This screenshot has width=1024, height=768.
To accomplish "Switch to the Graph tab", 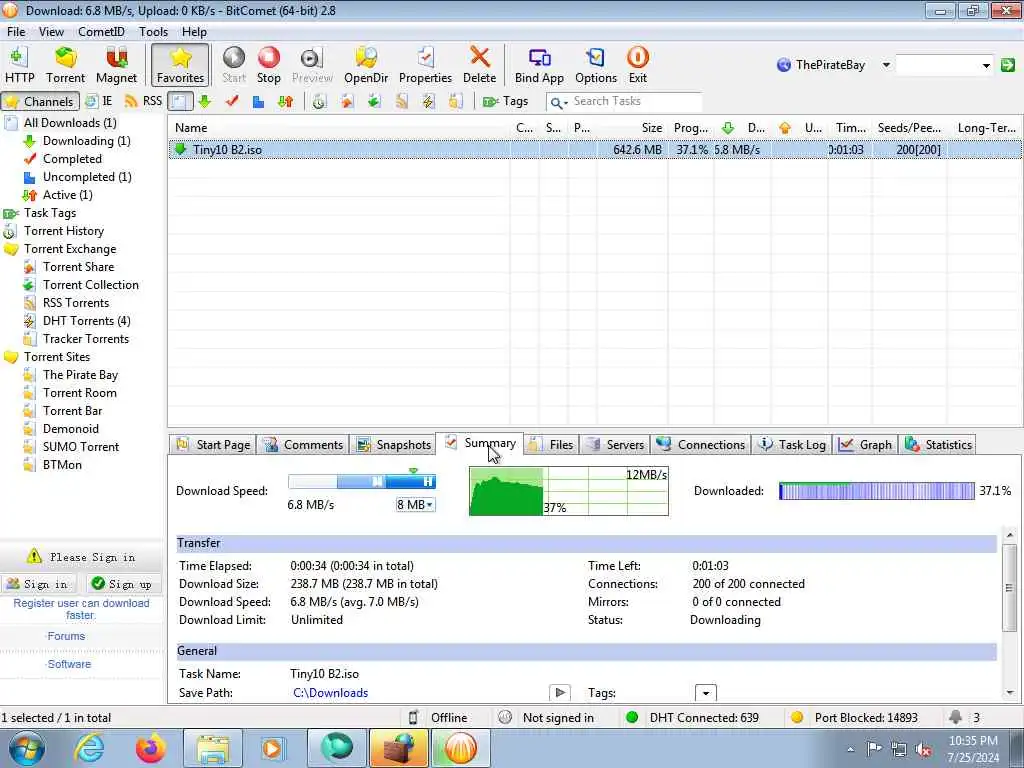I will [x=866, y=445].
